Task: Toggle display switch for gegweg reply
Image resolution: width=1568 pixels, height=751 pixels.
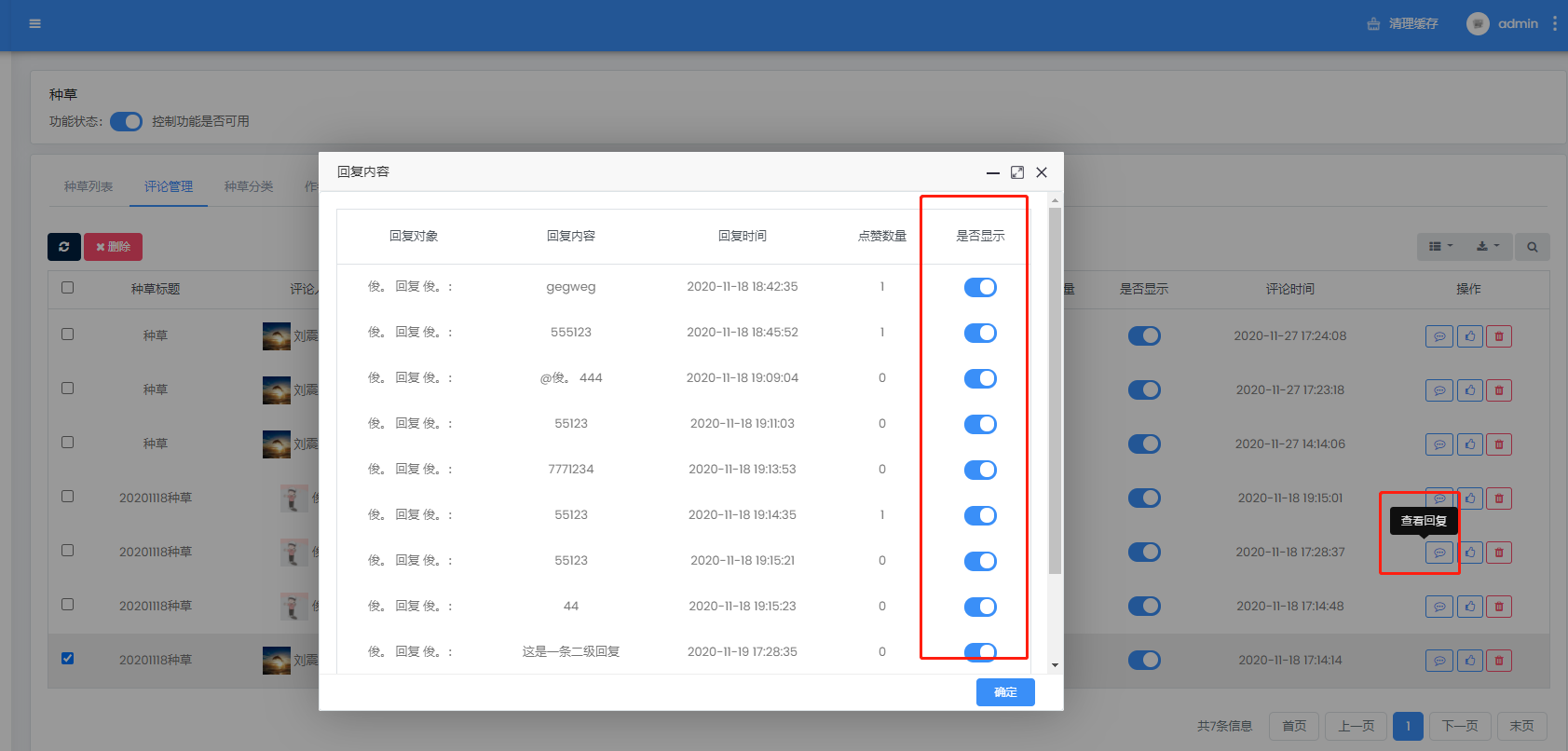Action: pos(980,287)
